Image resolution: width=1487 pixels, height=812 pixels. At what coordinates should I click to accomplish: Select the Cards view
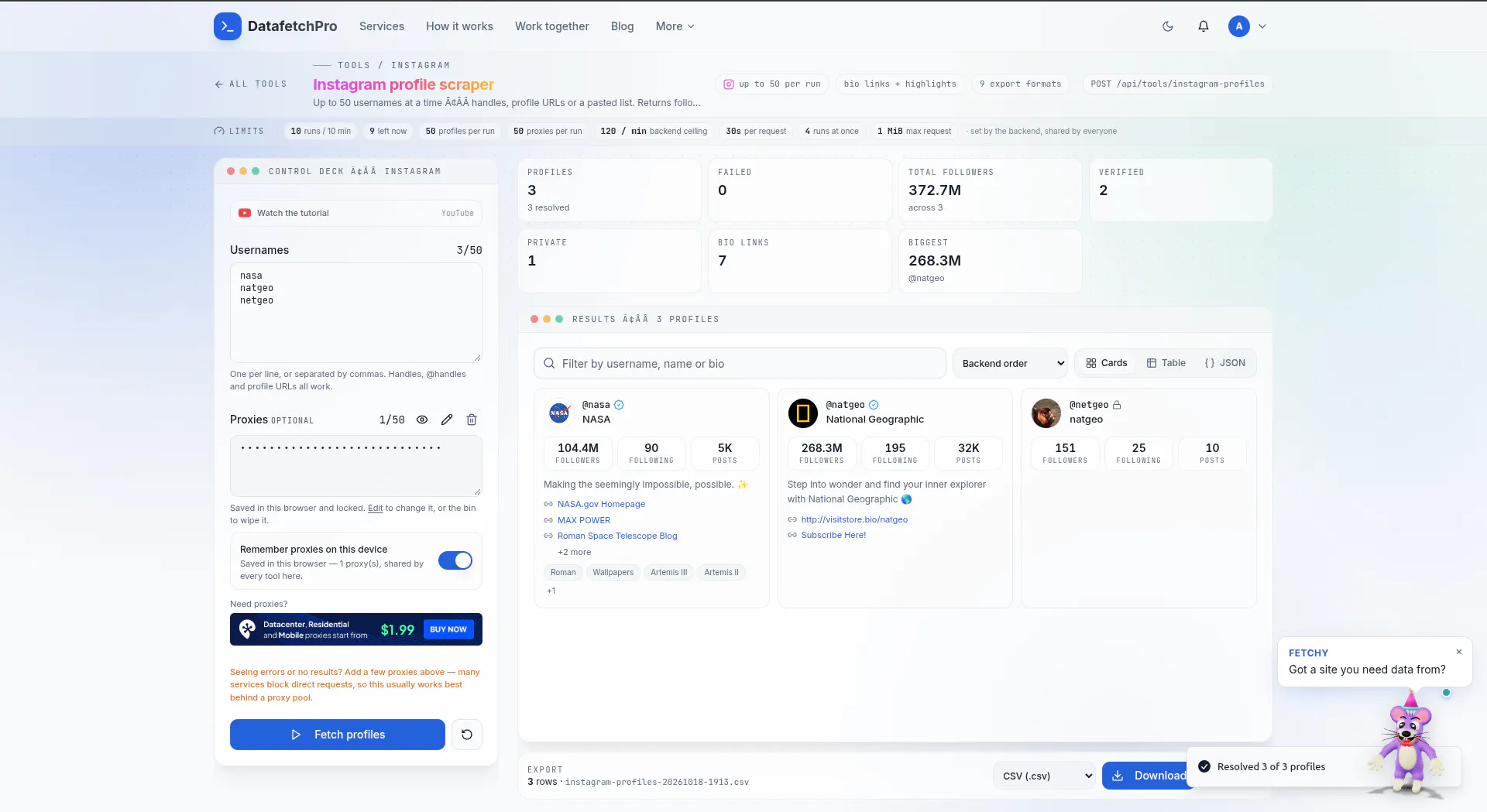1107,363
